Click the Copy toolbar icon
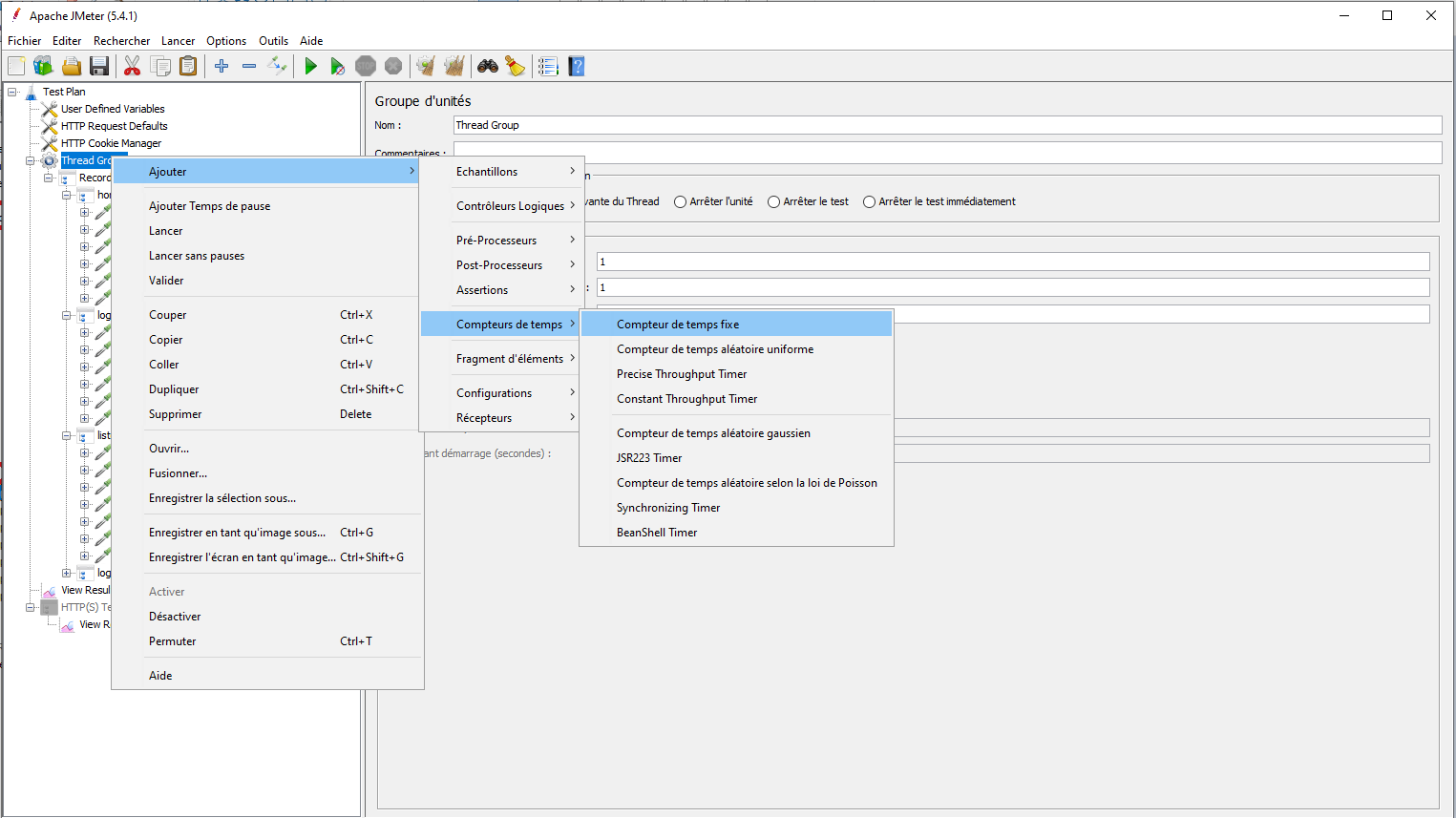This screenshot has width=1456, height=818. coord(160,66)
